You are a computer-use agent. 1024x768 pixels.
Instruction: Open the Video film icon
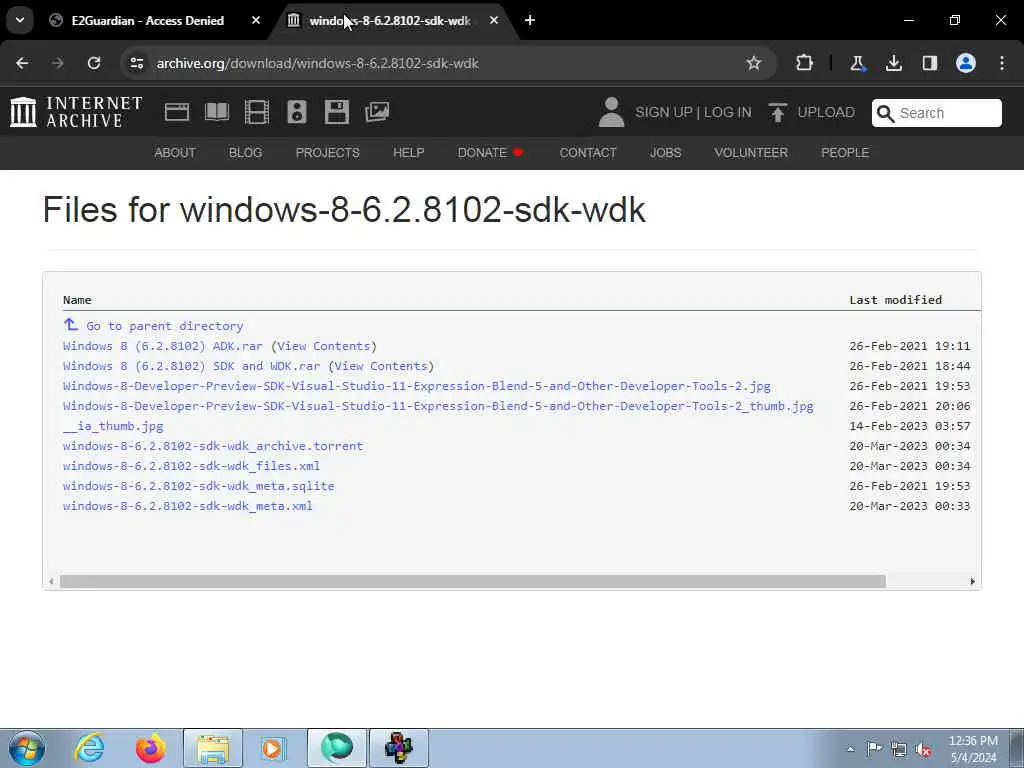tap(257, 112)
